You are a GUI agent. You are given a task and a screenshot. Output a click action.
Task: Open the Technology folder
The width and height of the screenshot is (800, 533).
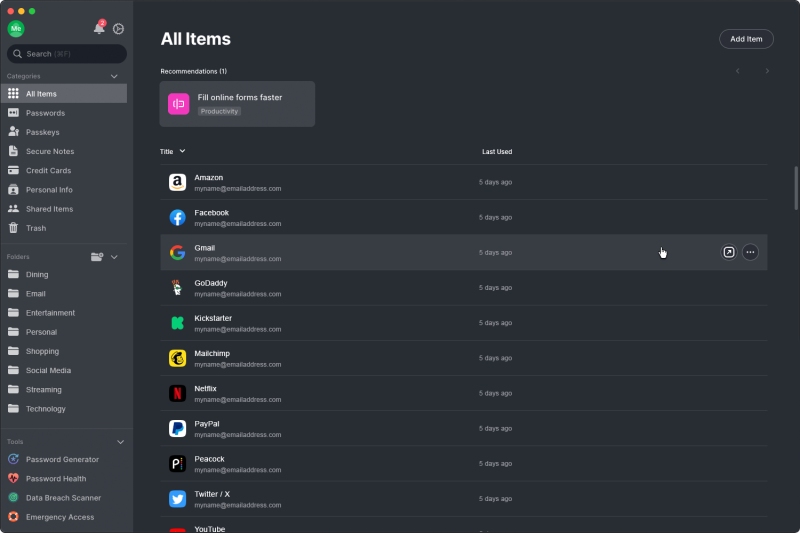64,409
